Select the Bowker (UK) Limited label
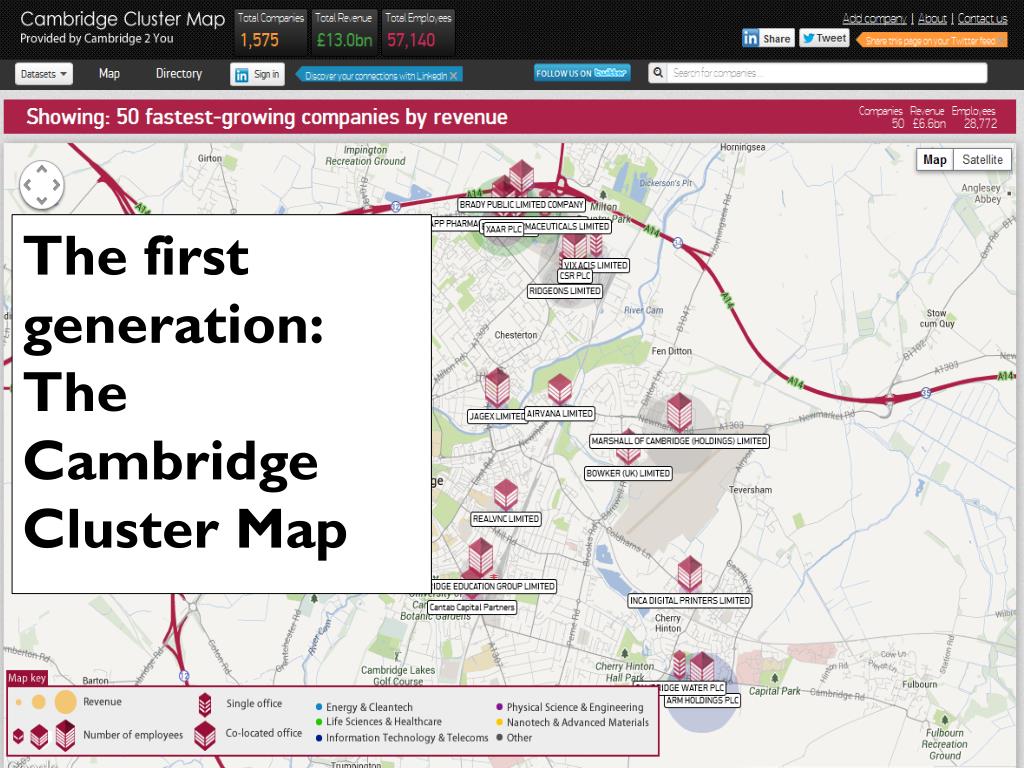This screenshot has width=1024, height=768. pos(628,473)
